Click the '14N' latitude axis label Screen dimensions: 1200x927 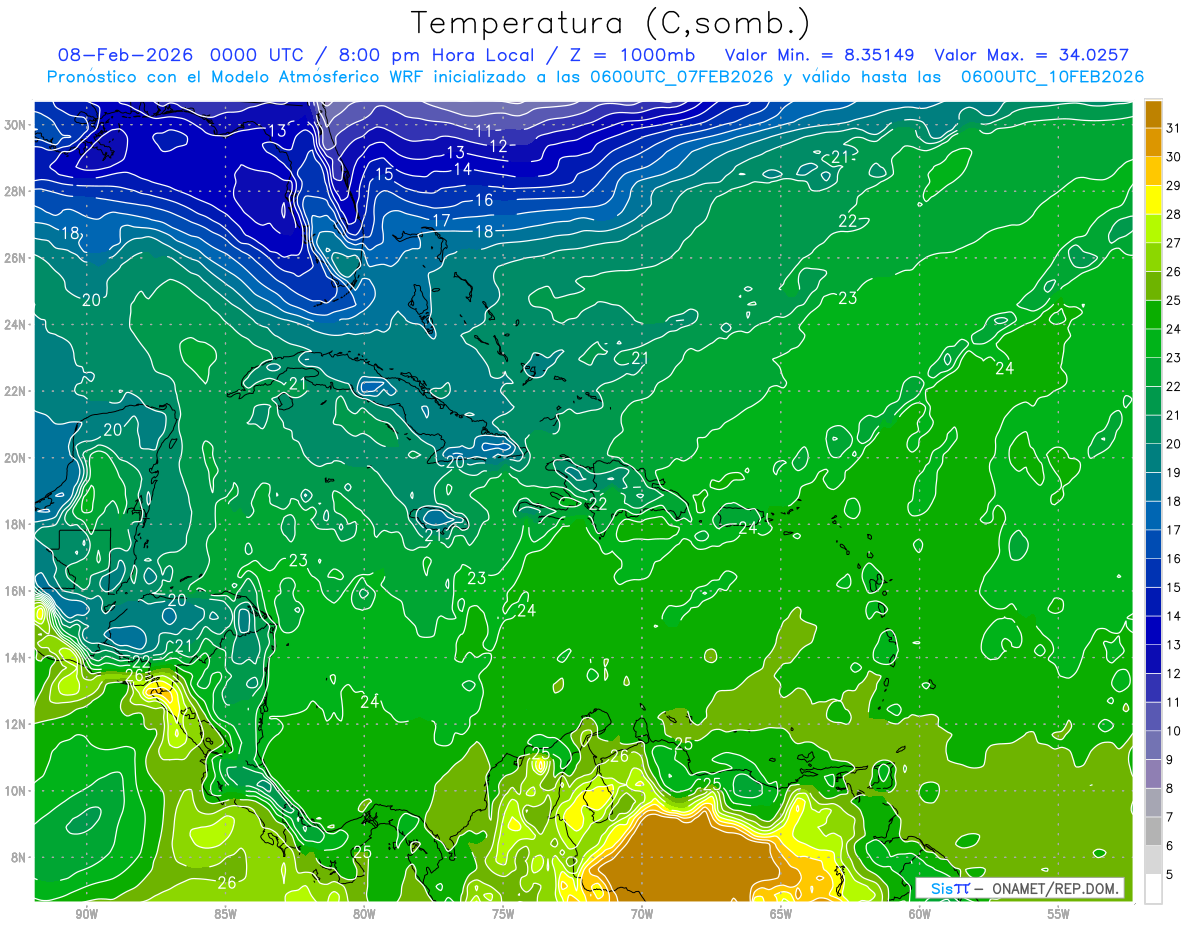click(16, 657)
